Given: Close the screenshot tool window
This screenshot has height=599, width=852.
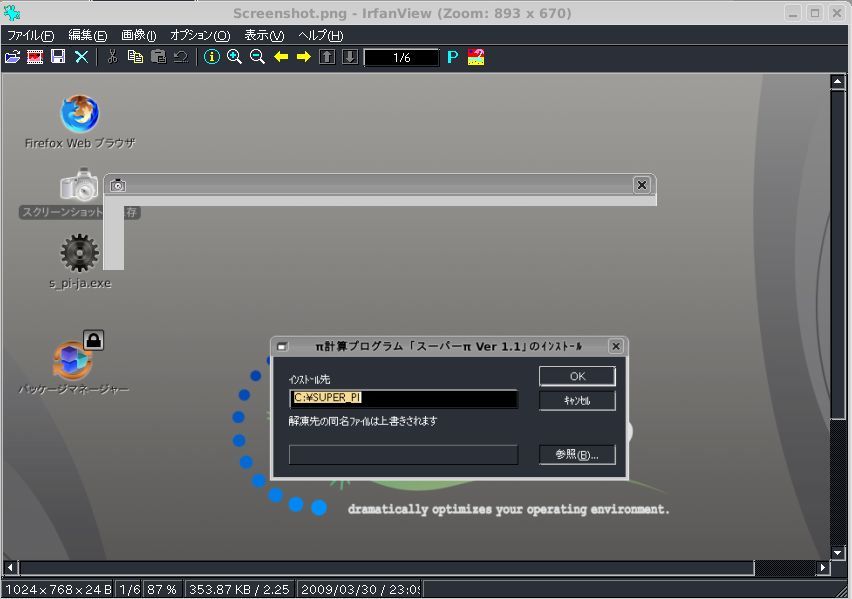Looking at the screenshot, I should [642, 185].
